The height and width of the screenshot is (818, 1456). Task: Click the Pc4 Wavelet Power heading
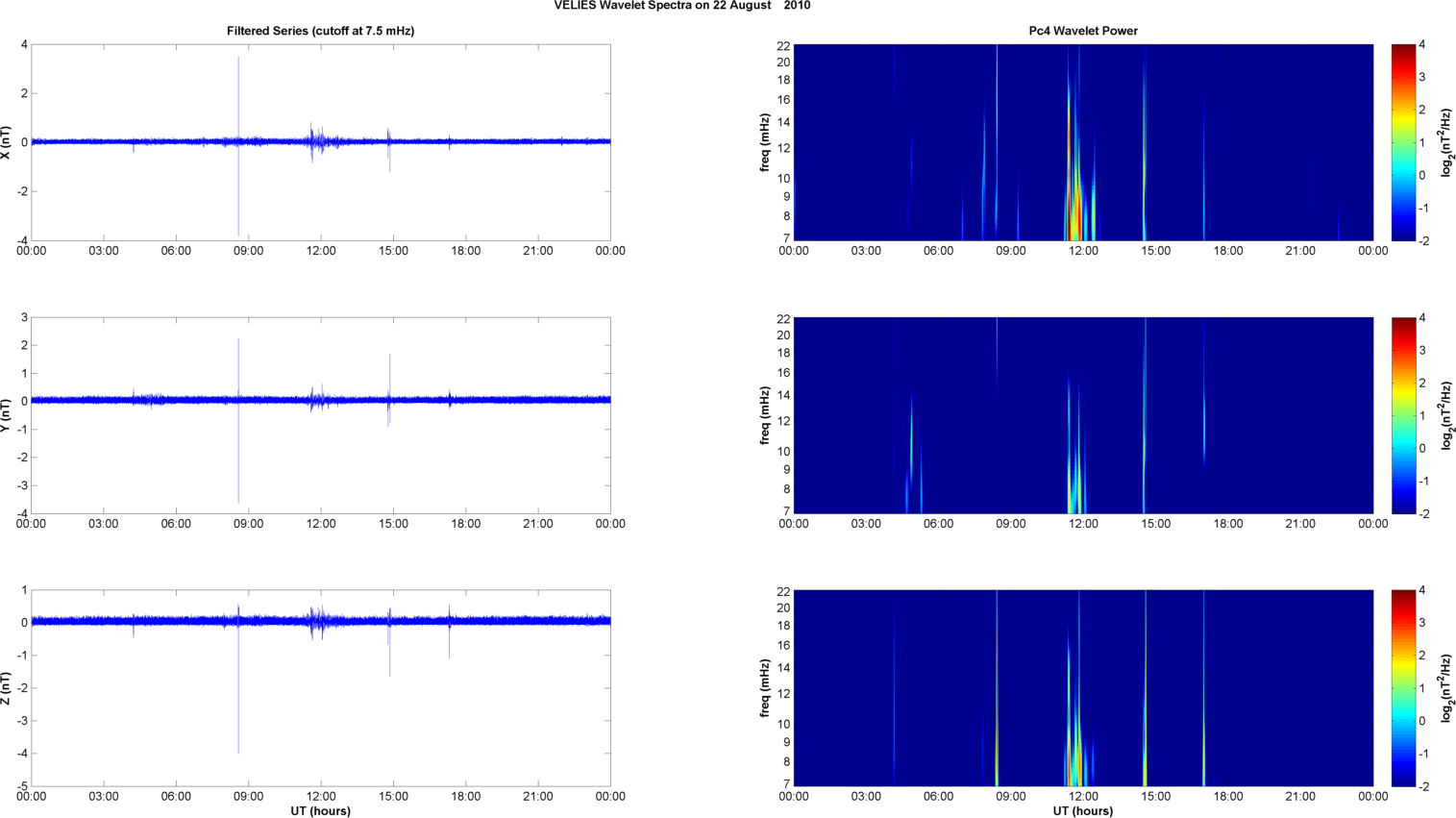point(1082,31)
